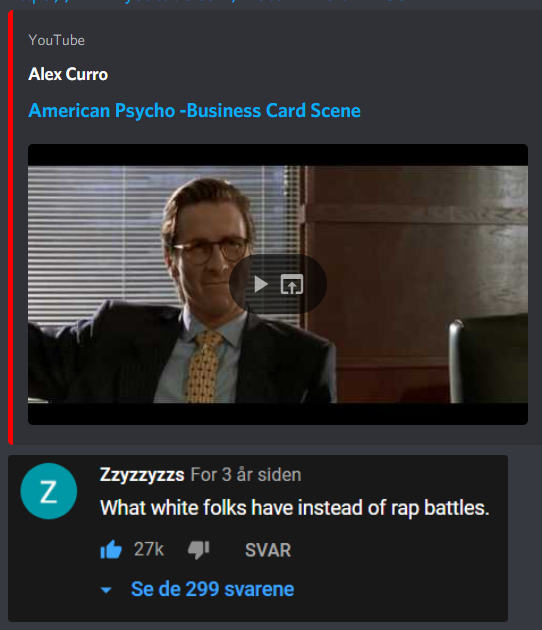Image resolution: width=542 pixels, height=630 pixels.
Task: Like the comment with thumbs up icon
Action: [111, 549]
